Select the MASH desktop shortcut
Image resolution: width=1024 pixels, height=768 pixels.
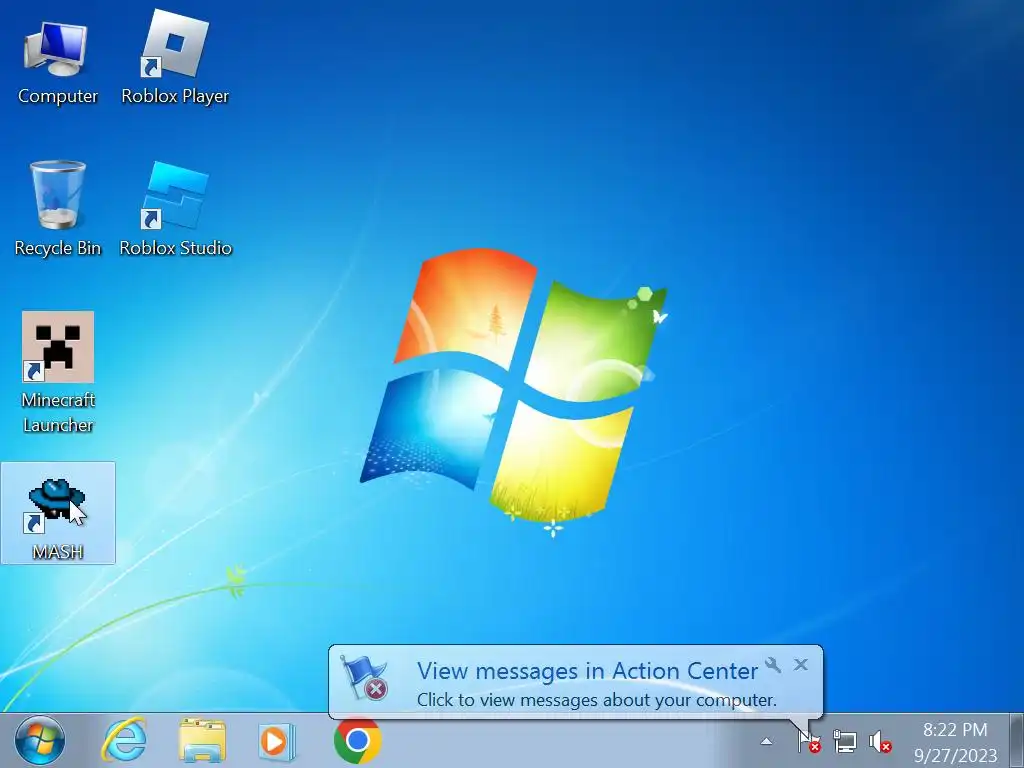pos(57,513)
